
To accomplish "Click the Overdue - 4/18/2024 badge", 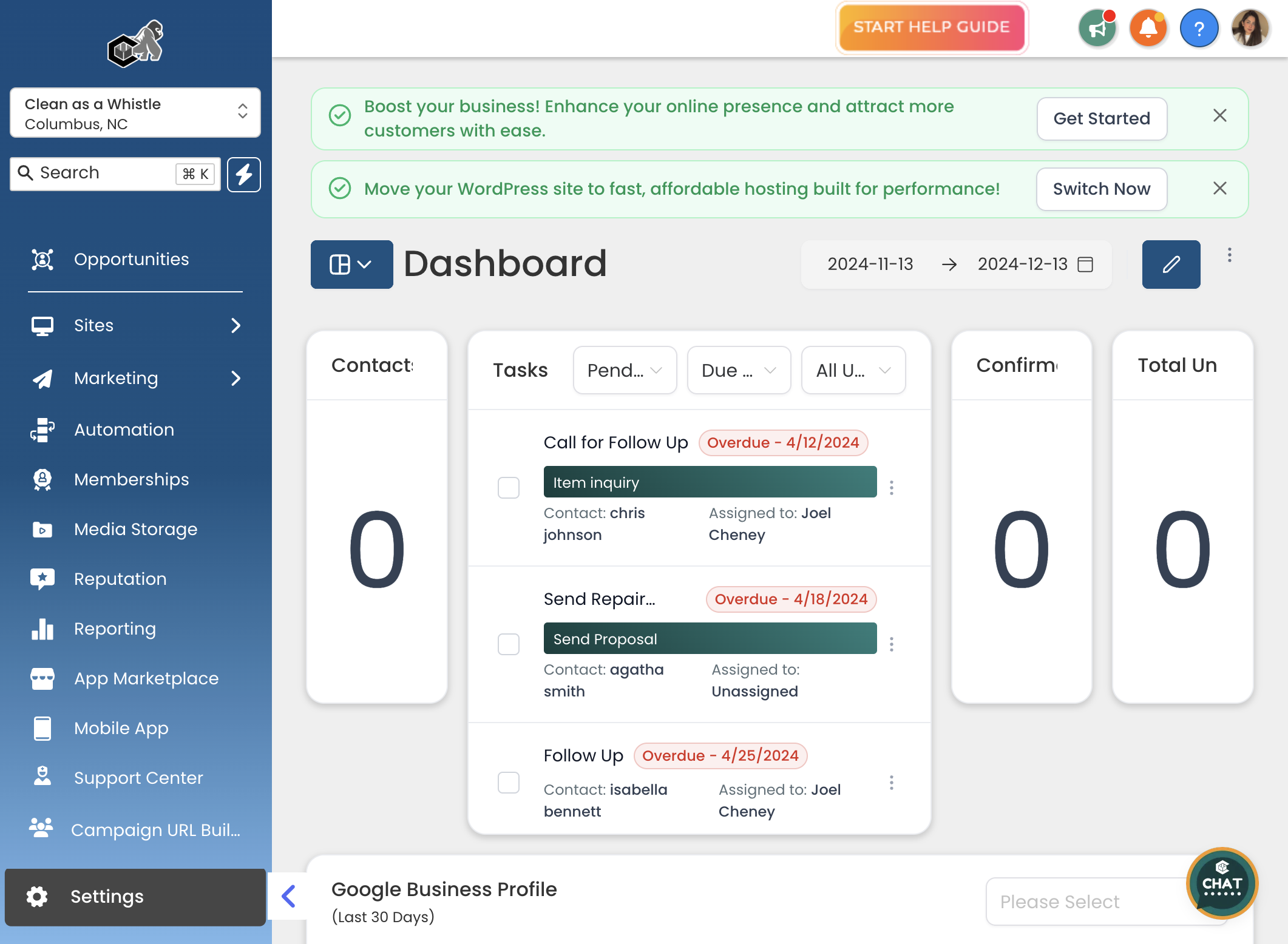I will point(791,599).
